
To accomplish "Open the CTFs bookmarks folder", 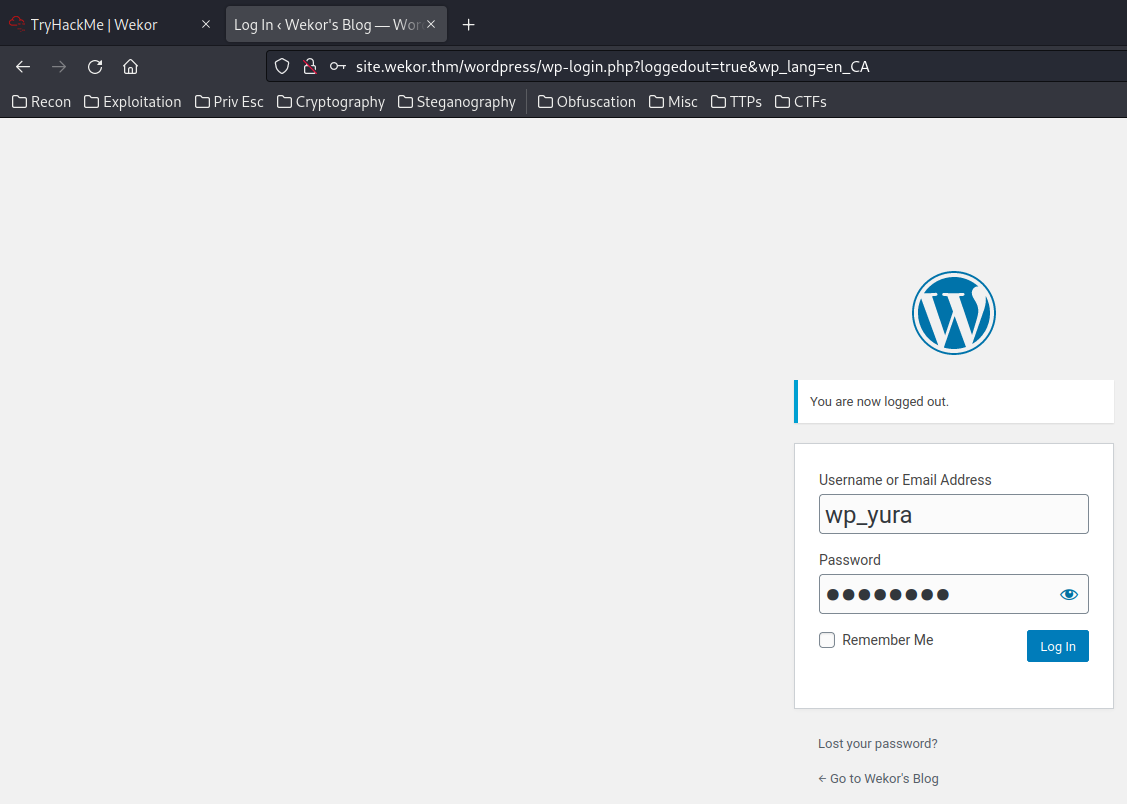I will 801,102.
